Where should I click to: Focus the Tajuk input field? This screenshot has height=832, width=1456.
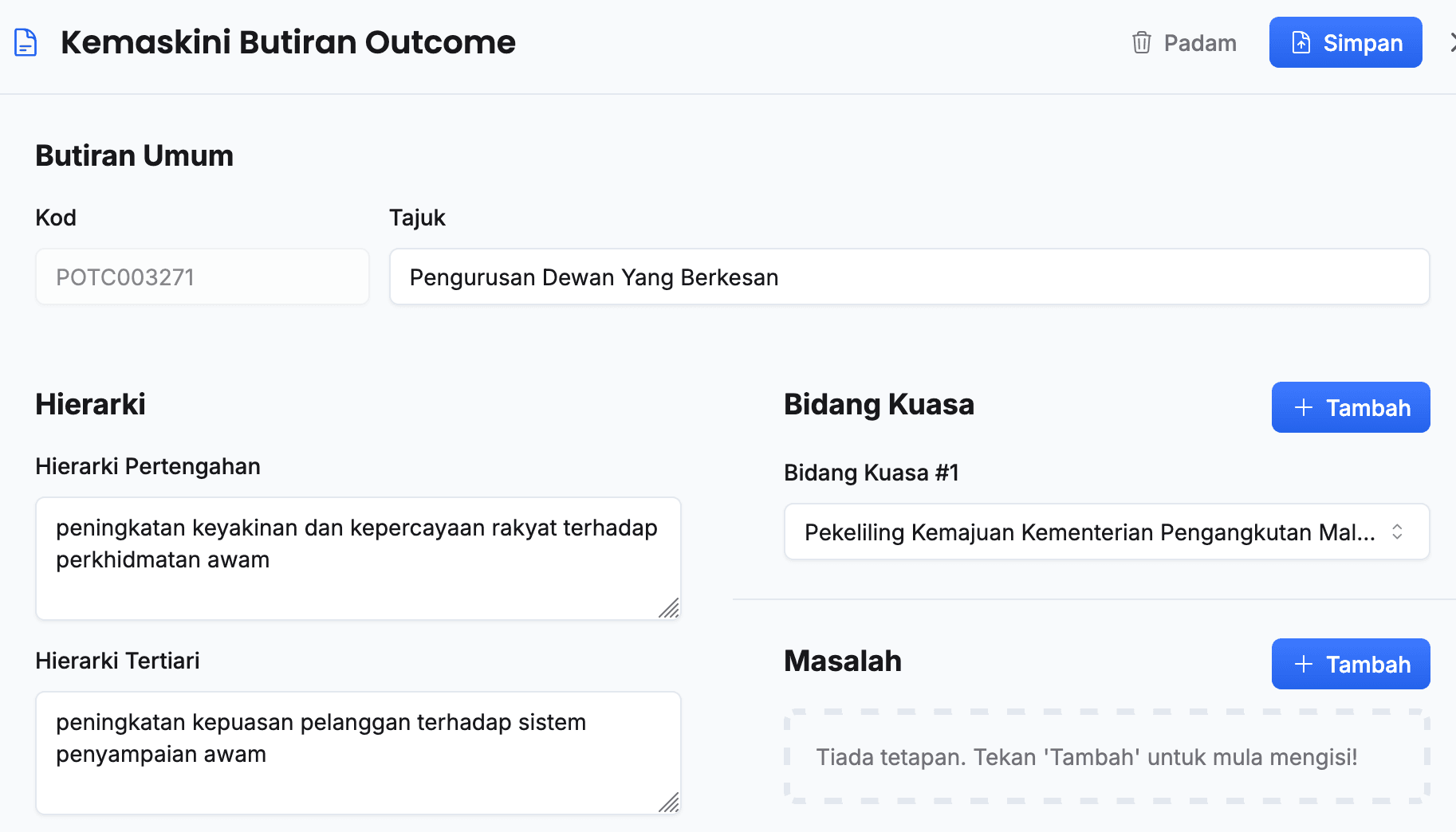908,277
